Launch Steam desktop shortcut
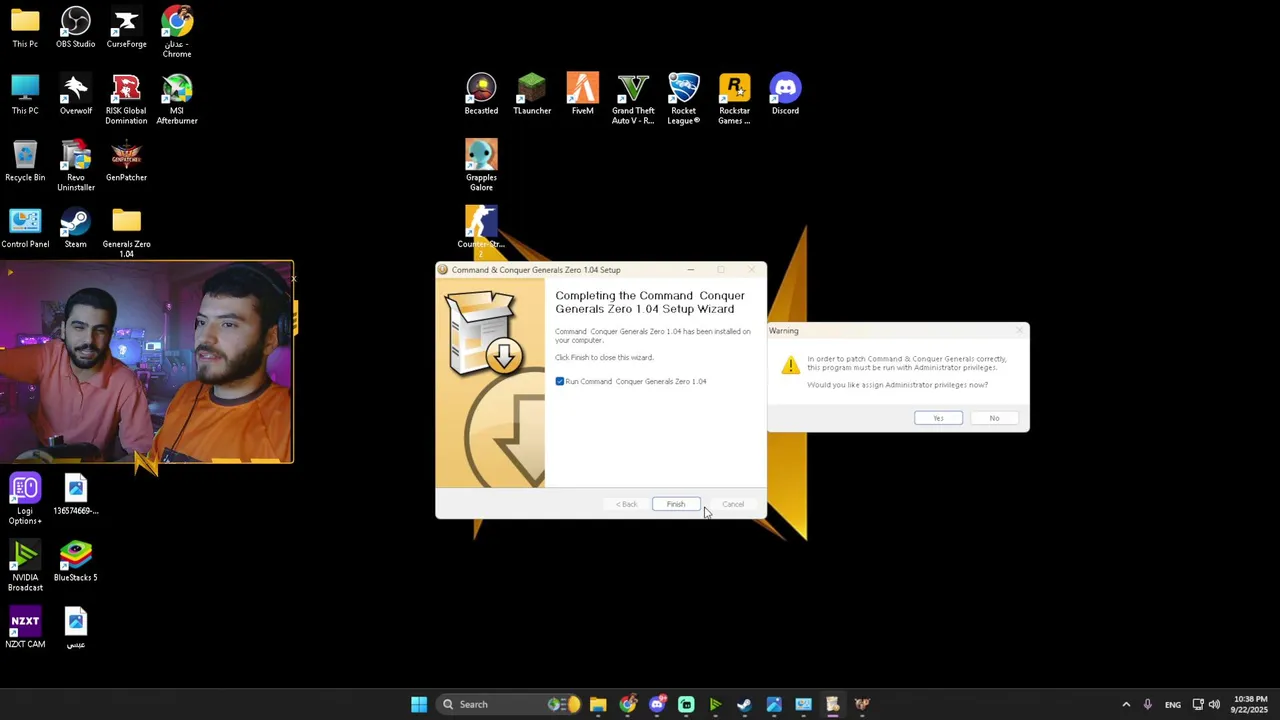The width and height of the screenshot is (1280, 720). click(x=76, y=228)
